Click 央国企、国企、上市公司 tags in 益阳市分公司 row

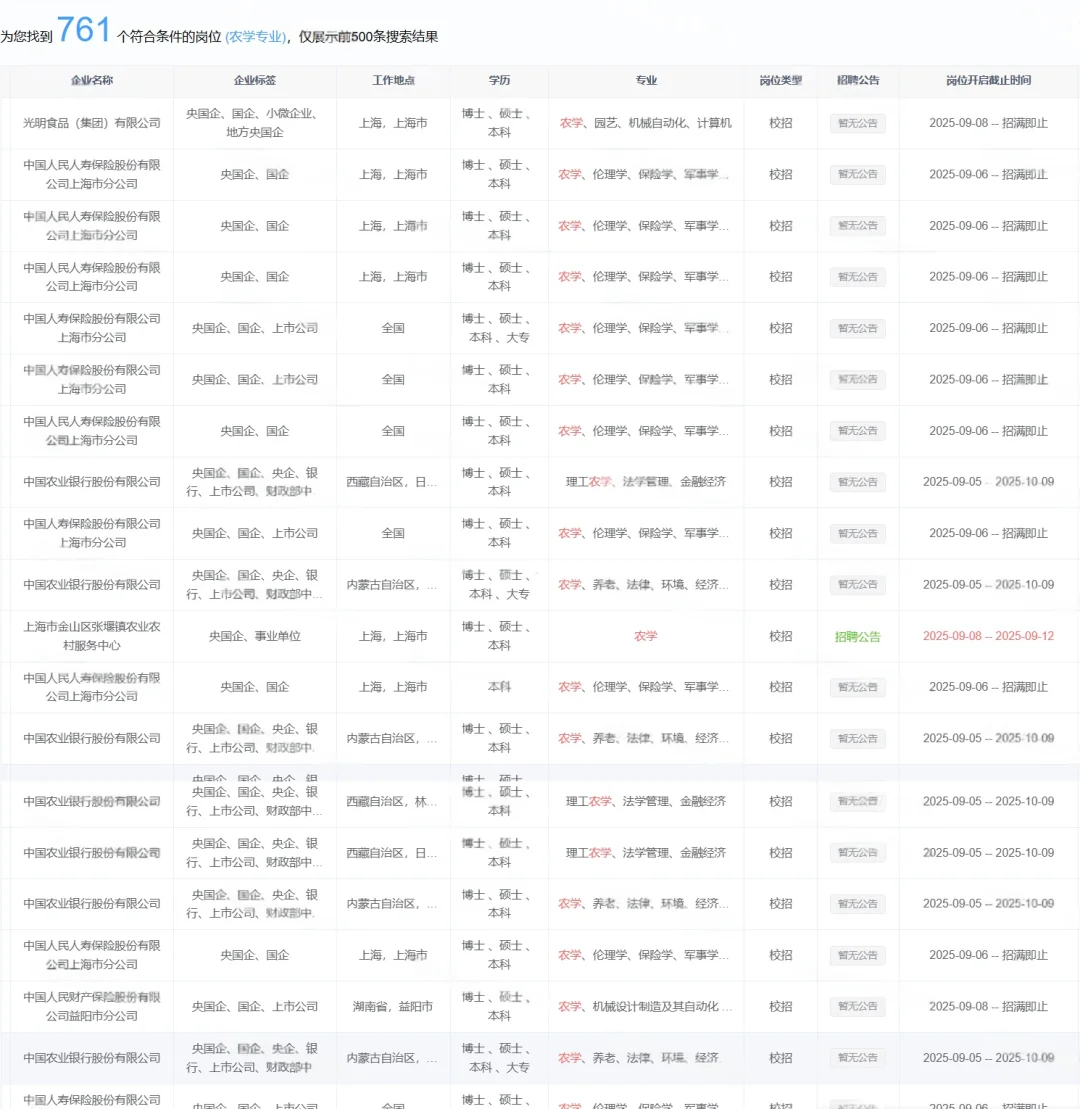coord(255,1006)
